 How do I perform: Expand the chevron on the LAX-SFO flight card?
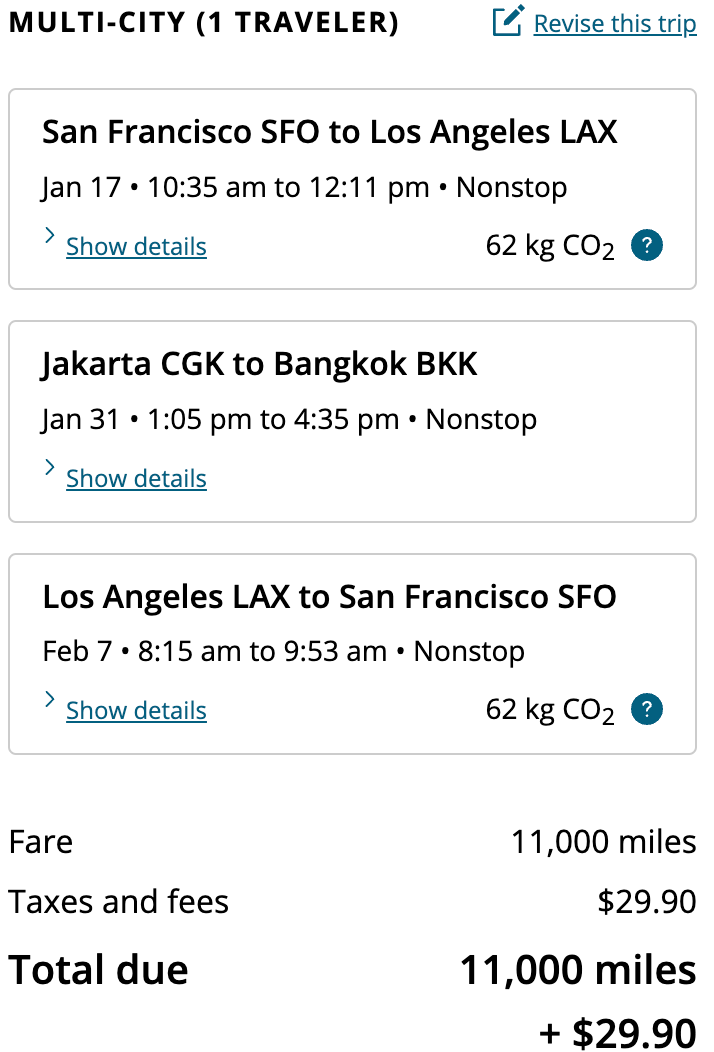(49, 699)
